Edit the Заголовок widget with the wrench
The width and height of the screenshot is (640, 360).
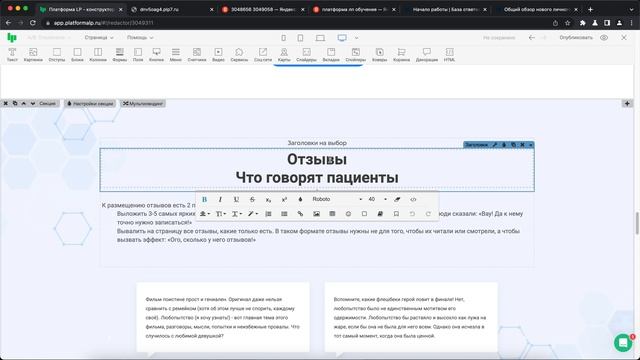pos(495,145)
